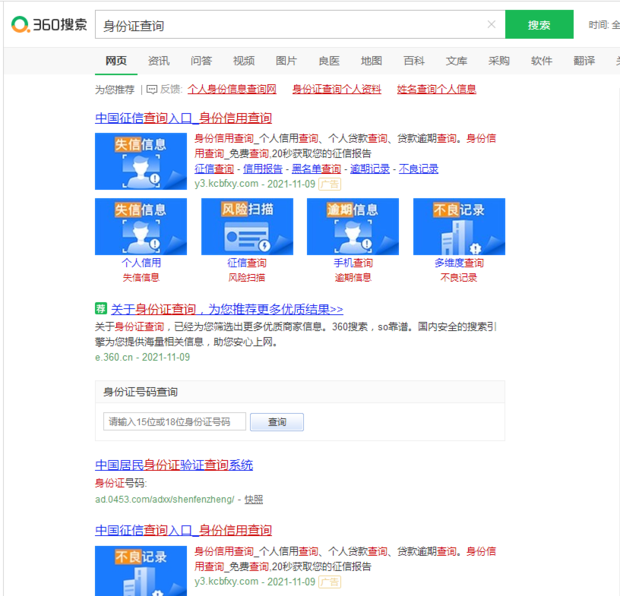Open 中国居民身份证验证查询系统 result
Screen dimensions: 620x596
174,465
